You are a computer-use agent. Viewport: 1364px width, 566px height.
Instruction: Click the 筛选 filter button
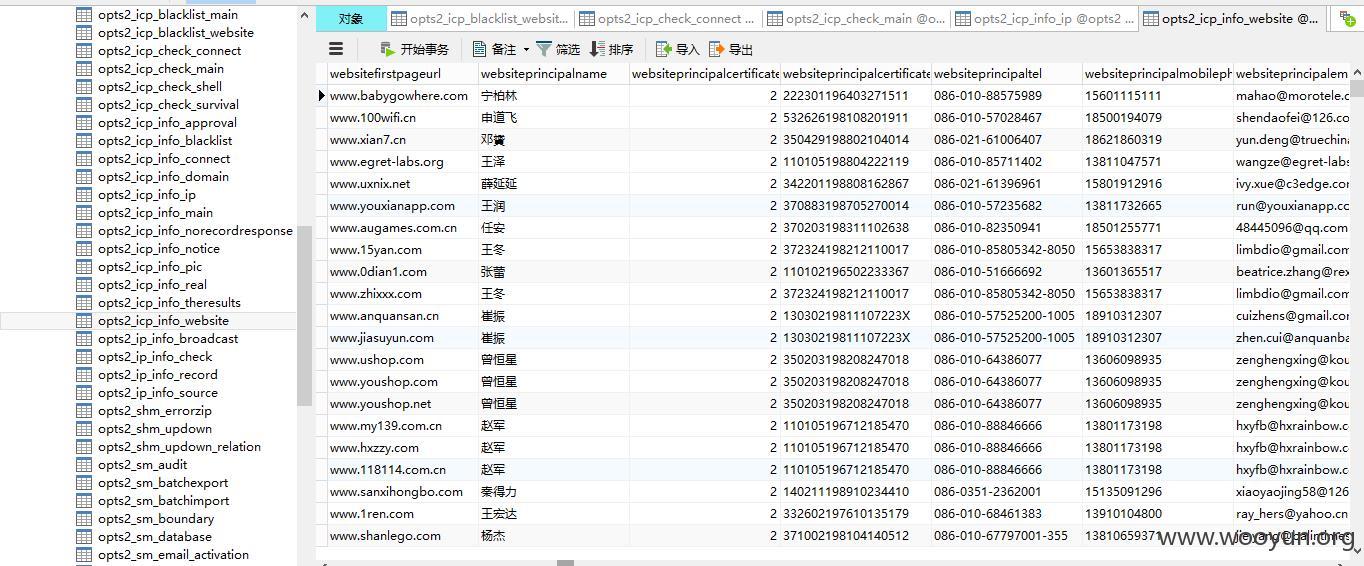pos(558,49)
